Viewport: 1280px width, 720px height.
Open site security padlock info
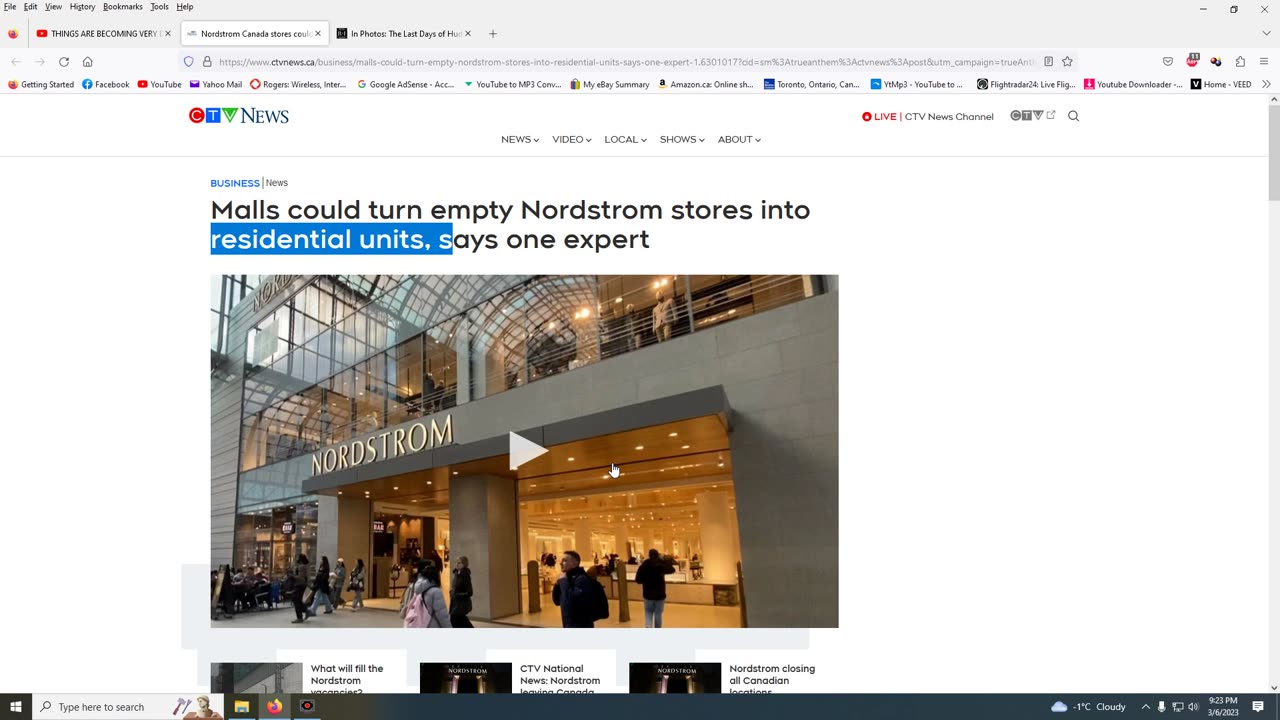tap(207, 61)
